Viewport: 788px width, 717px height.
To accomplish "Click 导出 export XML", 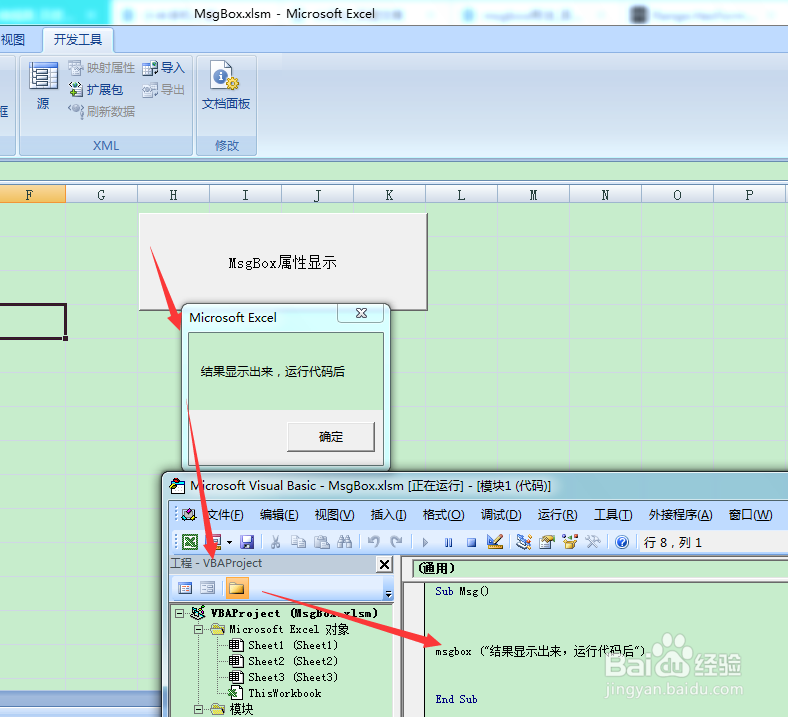I will (163, 90).
